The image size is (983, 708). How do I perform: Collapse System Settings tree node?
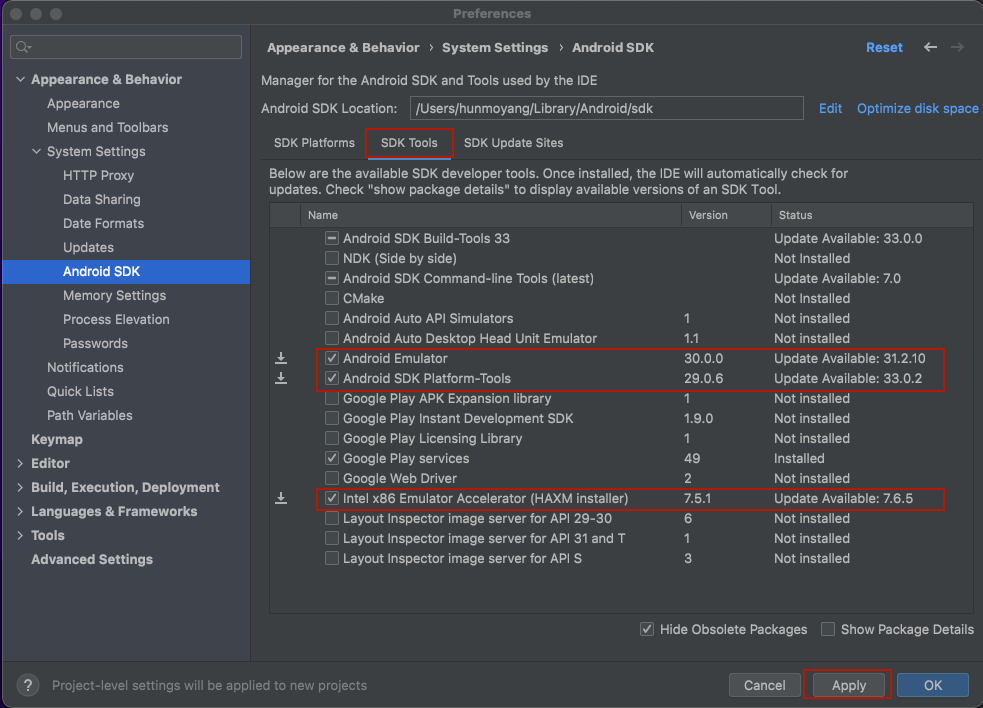tap(36, 152)
